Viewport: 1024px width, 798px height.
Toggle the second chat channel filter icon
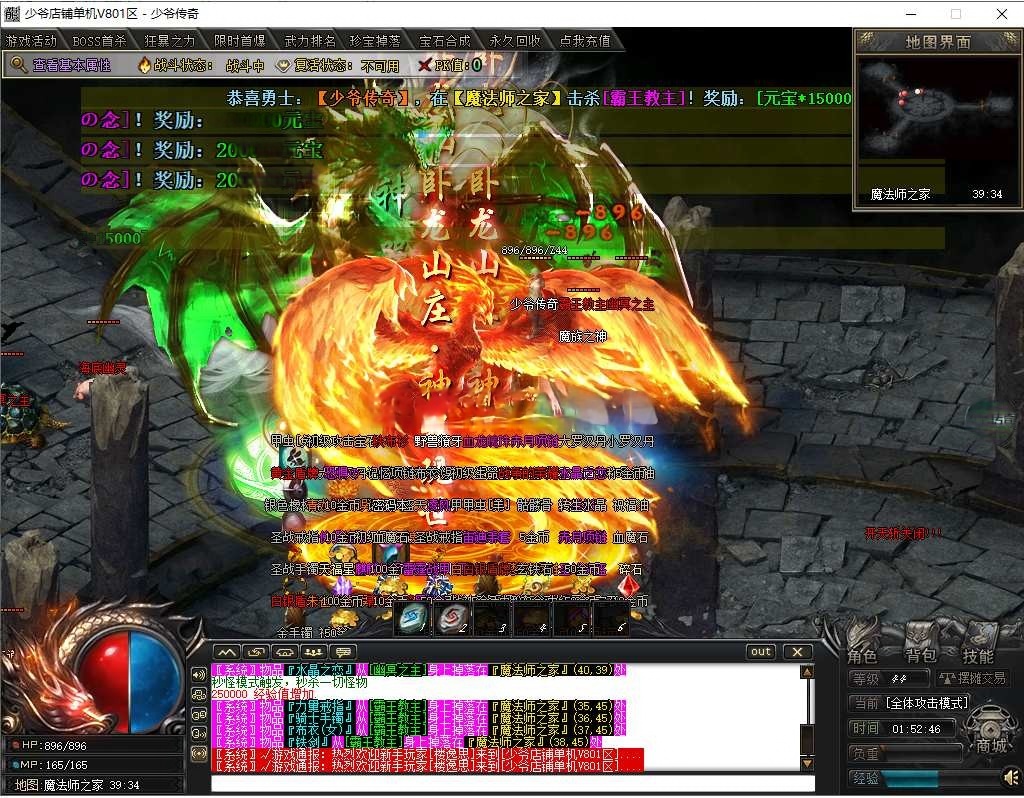[199, 695]
